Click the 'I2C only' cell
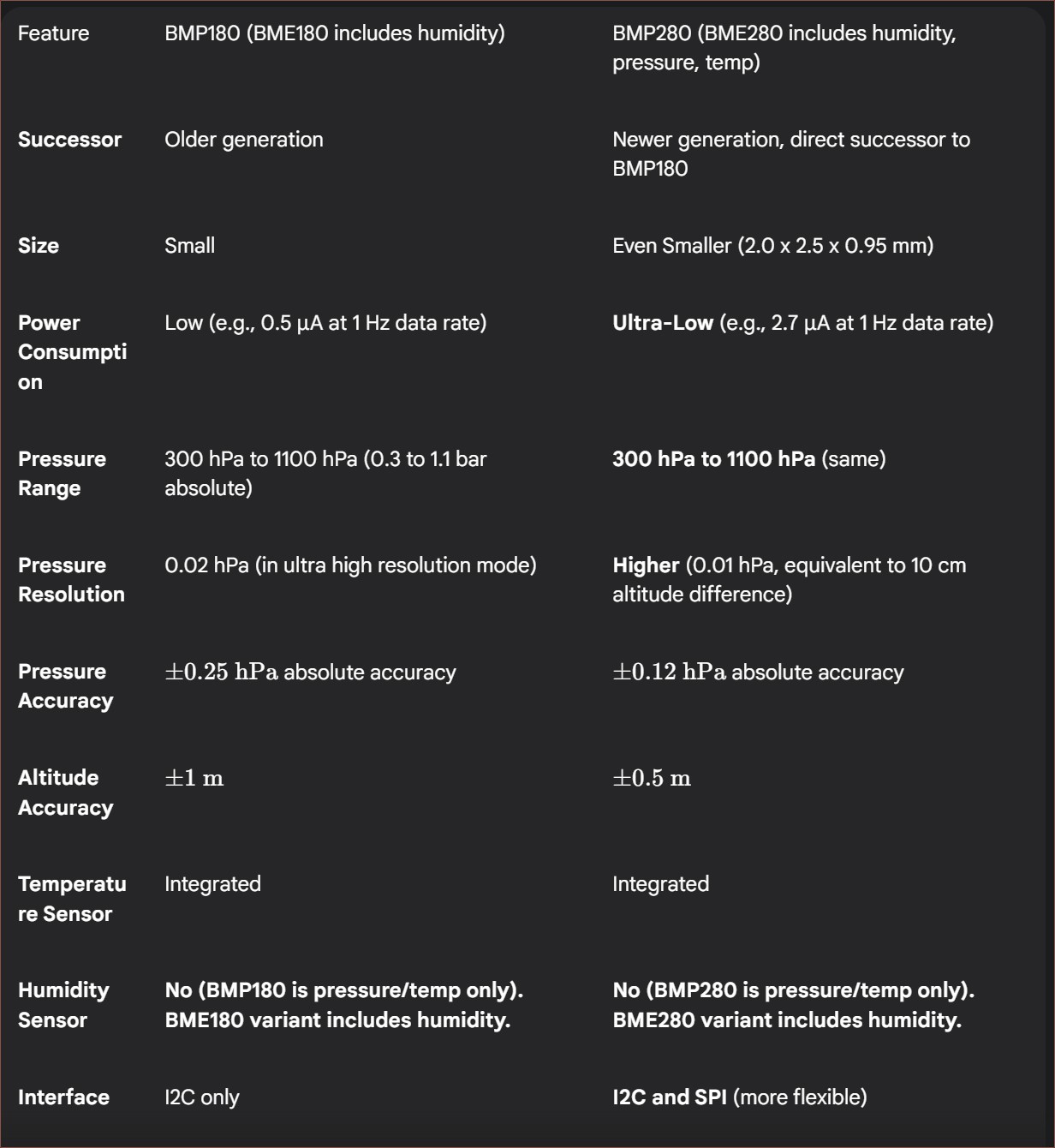Viewport: 1055px width, 1148px height. coord(202,1097)
